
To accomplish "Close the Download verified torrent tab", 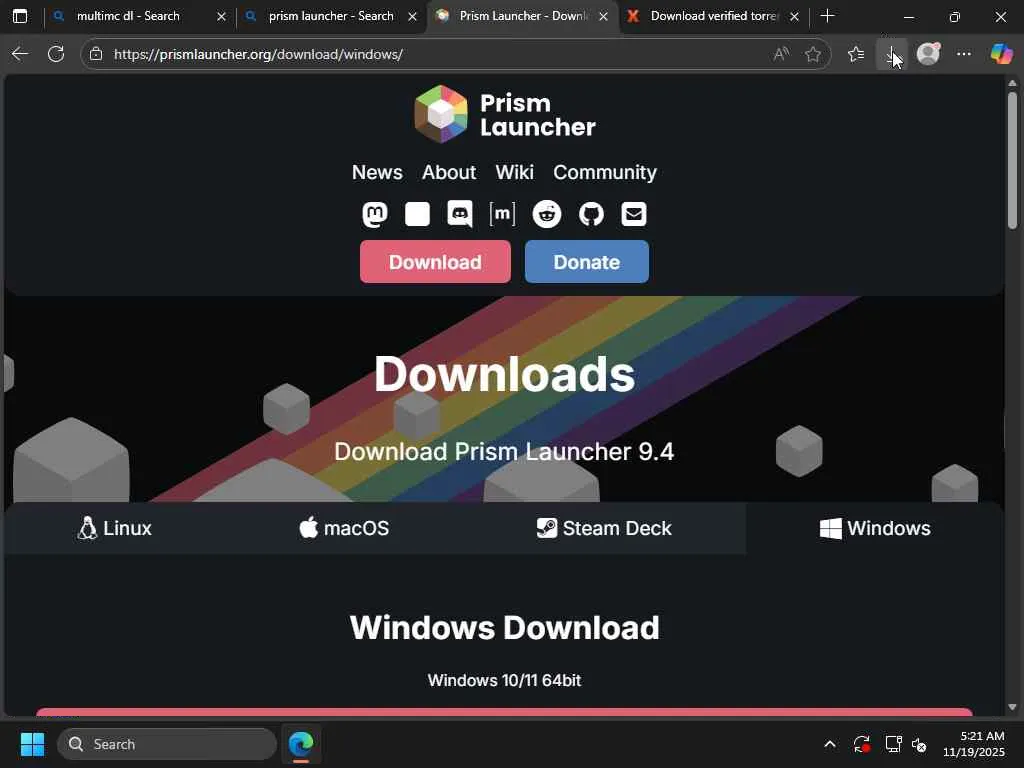I will (795, 16).
